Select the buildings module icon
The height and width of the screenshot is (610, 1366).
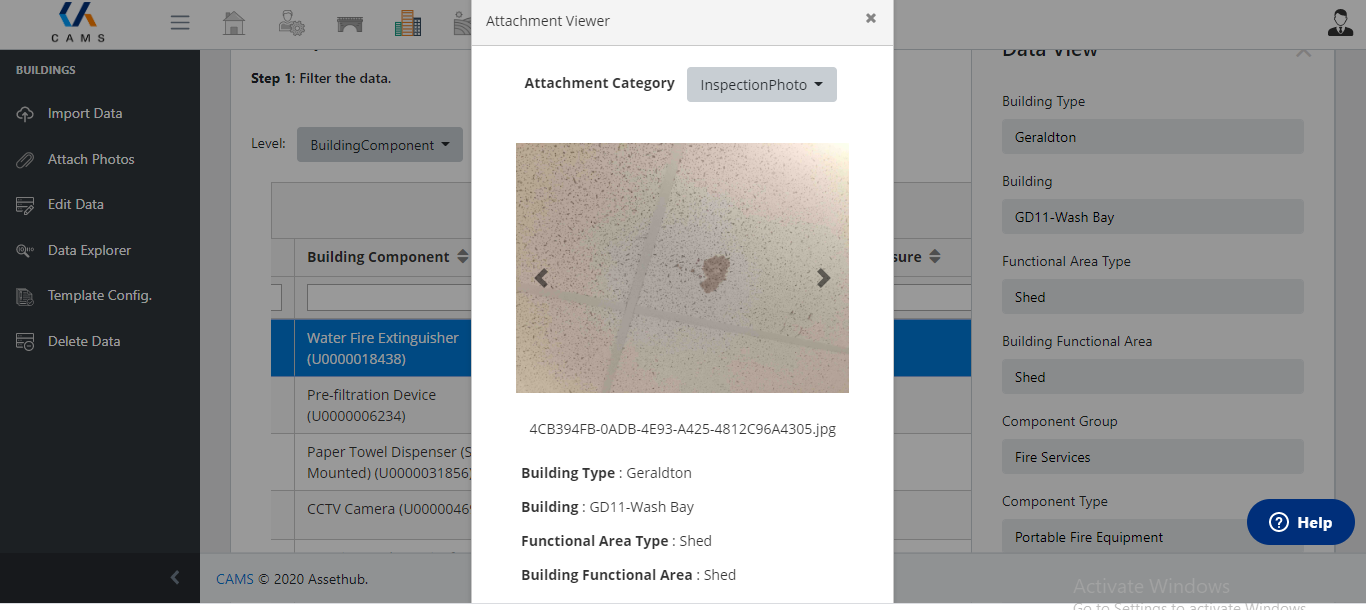coord(408,23)
